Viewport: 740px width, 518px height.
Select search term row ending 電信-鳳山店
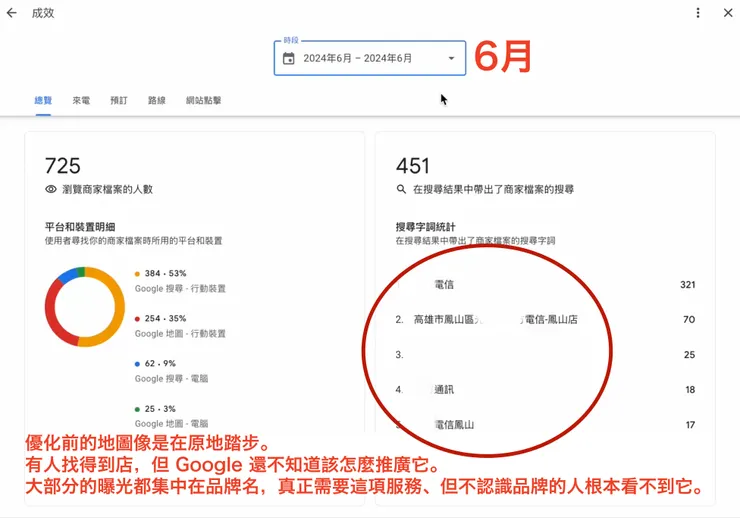(x=545, y=319)
